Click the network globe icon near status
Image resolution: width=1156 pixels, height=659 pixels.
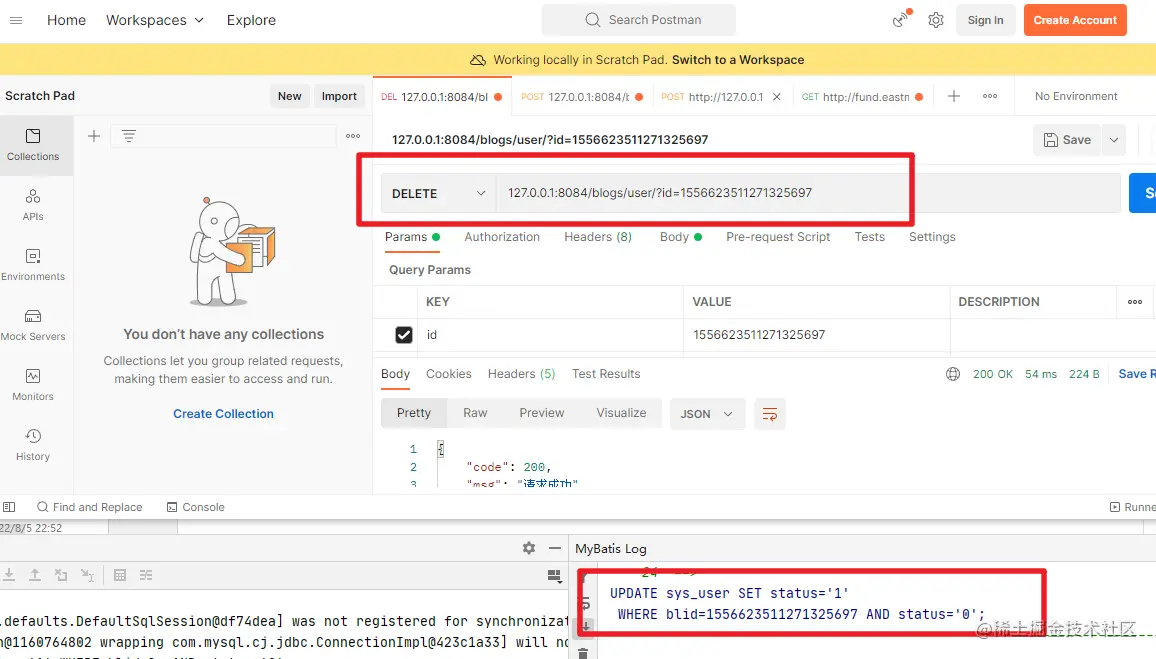click(953, 374)
